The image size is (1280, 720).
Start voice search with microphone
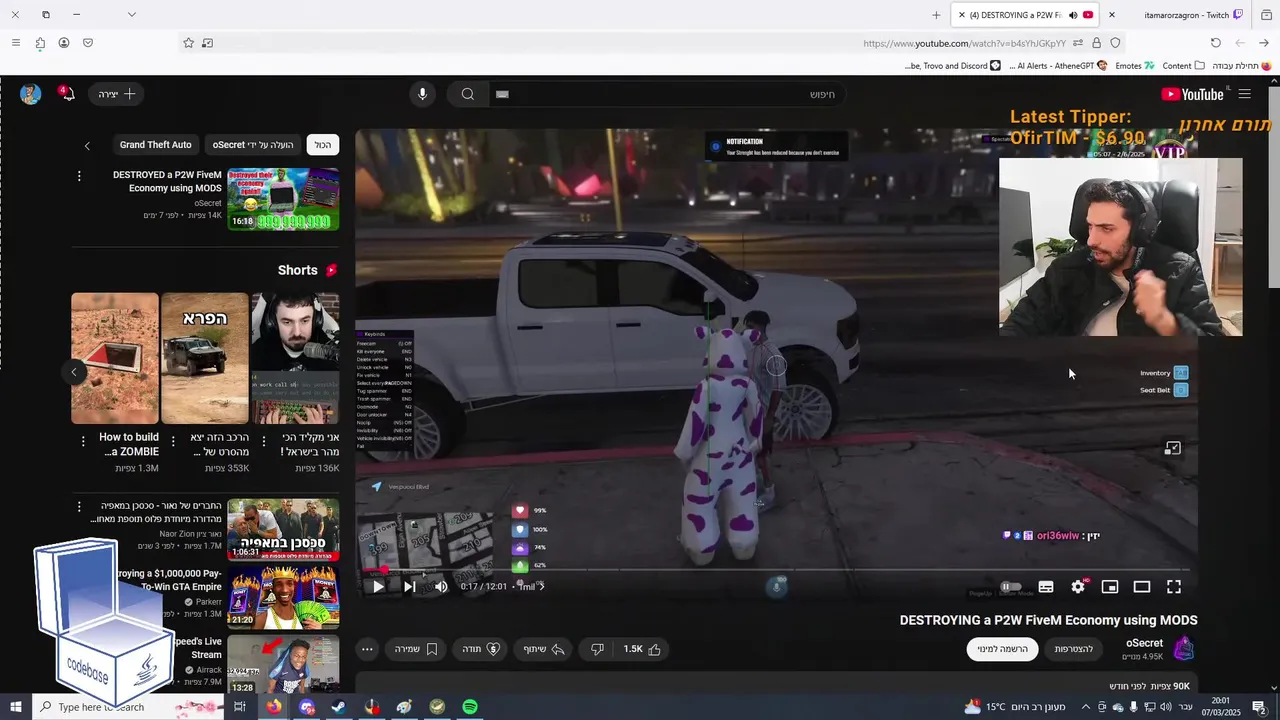pyautogui.click(x=422, y=94)
